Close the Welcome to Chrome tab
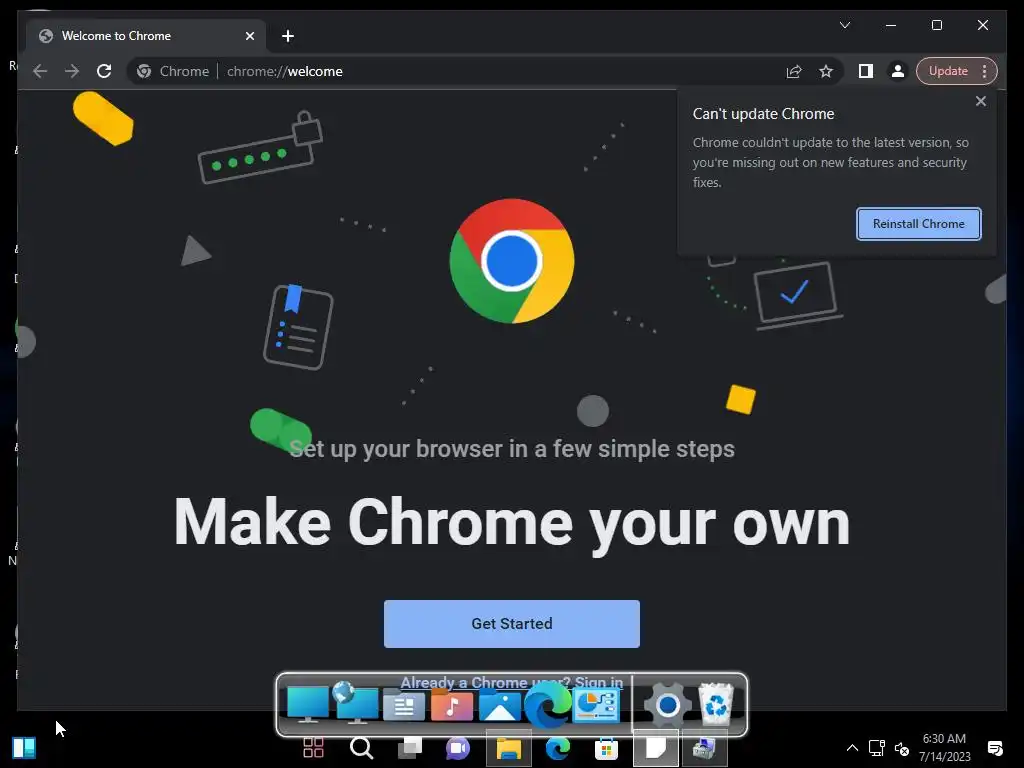Viewport: 1024px width, 768px height. (249, 36)
